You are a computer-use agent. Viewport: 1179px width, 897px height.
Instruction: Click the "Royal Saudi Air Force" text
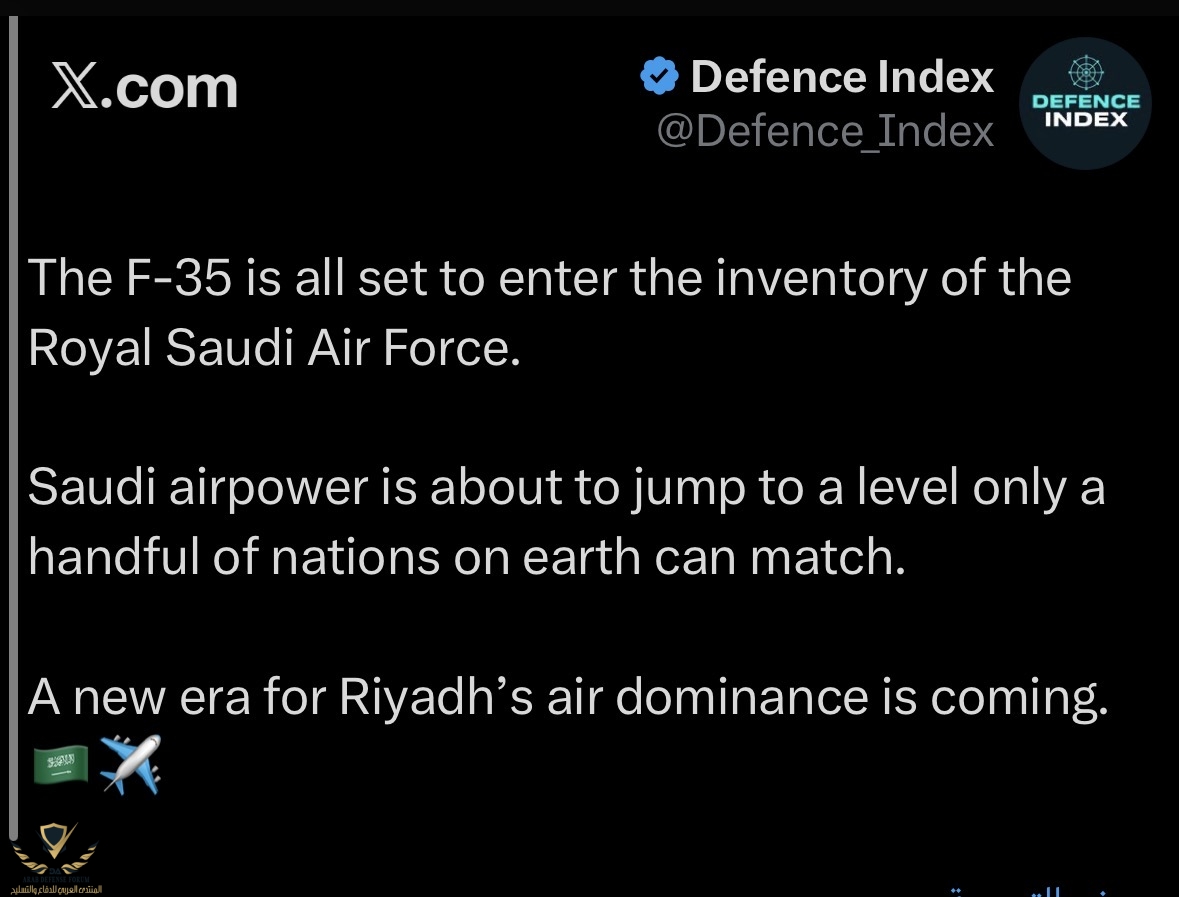click(275, 347)
